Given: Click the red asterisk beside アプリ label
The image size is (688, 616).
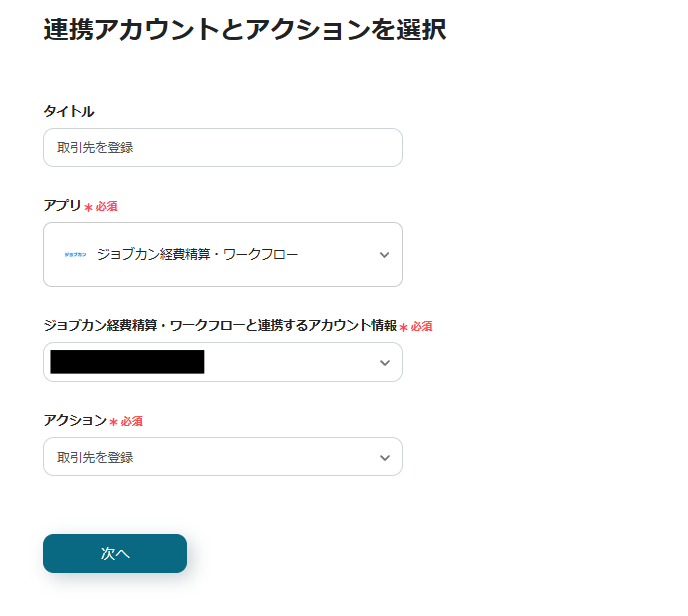Looking at the screenshot, I should click(88, 207).
